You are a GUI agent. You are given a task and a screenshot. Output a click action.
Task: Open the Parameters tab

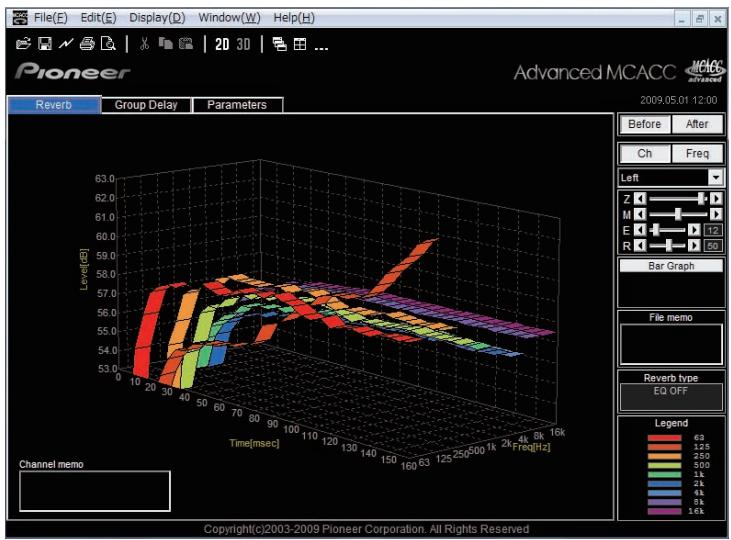[237, 105]
